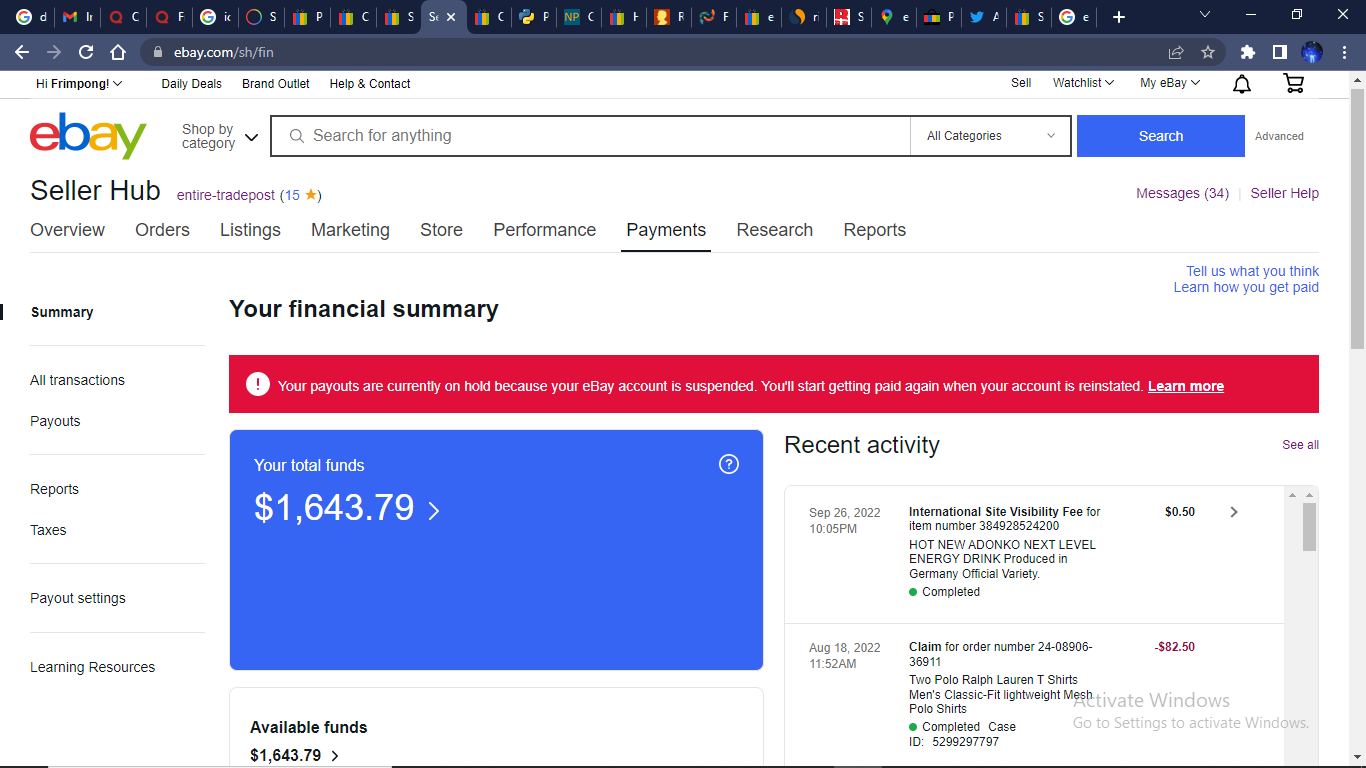Reload the eBay page
The image size is (1366, 768).
pos(86,52)
